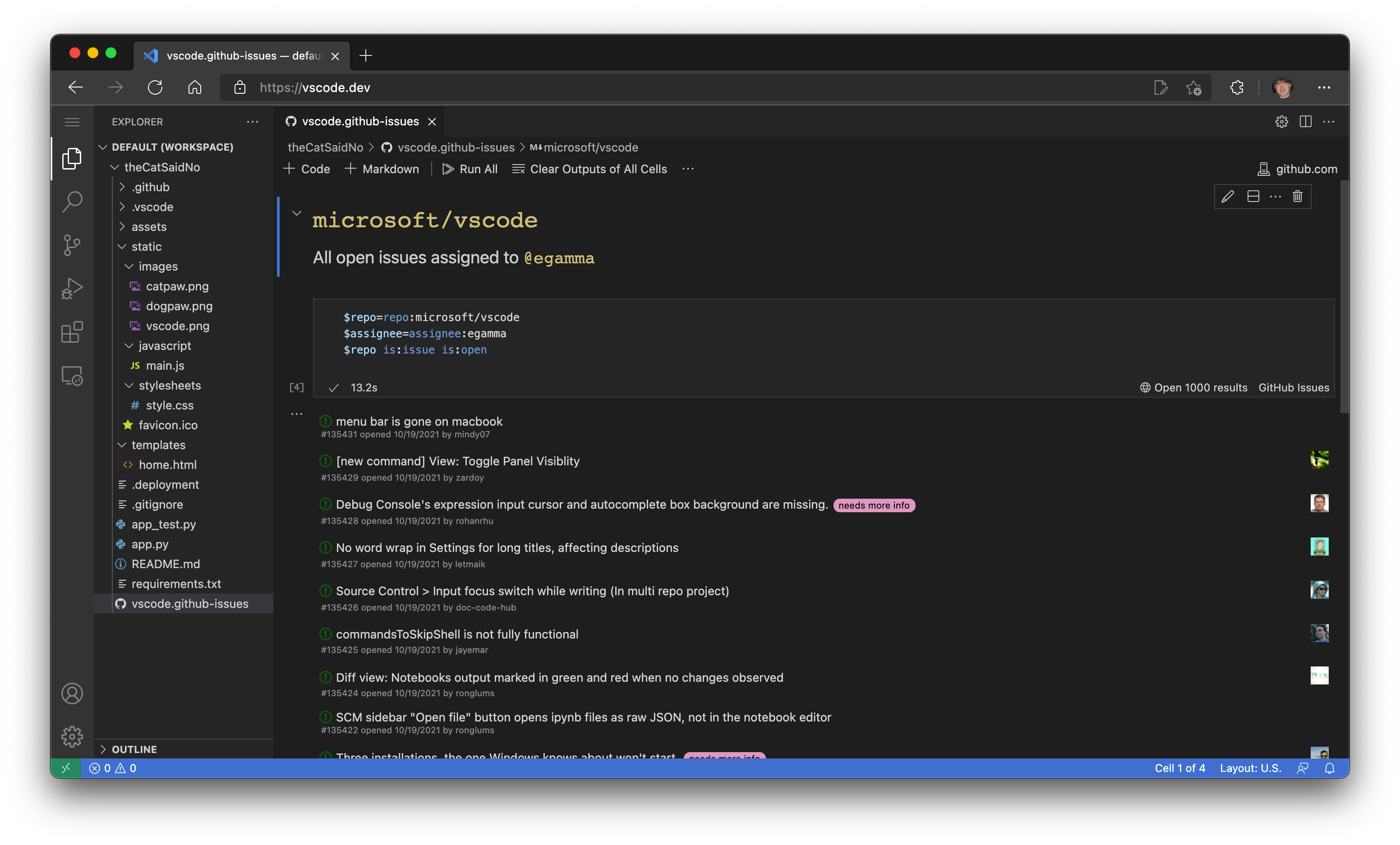Screen dimensions: 1400x845
Task: Click the notebook settings gear icon
Action: [1281, 121]
